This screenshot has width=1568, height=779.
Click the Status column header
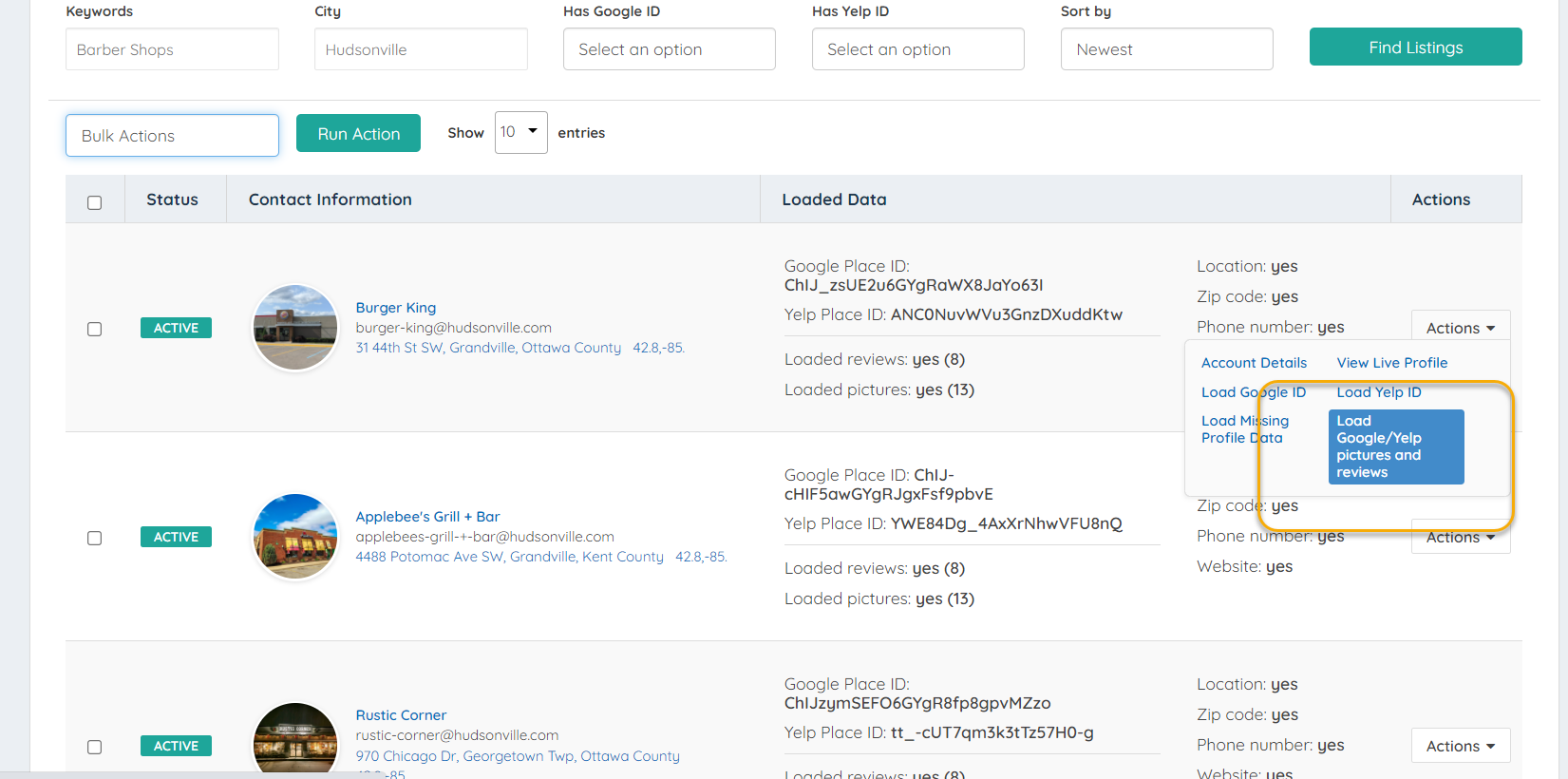coord(172,199)
